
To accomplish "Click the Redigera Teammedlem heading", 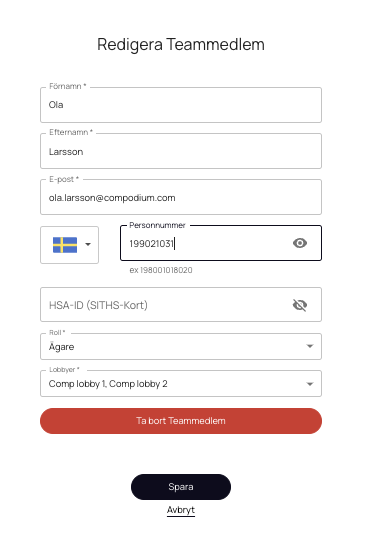I will 181,44.
